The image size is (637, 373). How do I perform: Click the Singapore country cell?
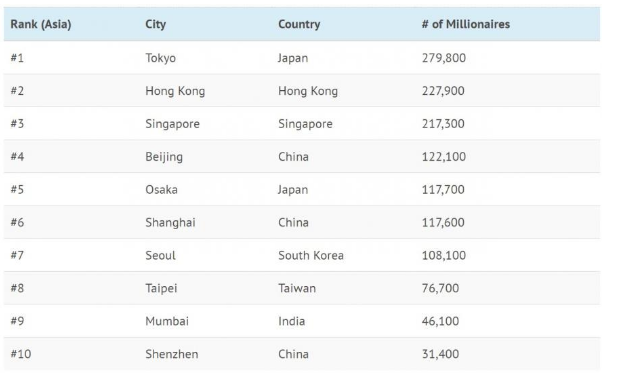point(305,124)
